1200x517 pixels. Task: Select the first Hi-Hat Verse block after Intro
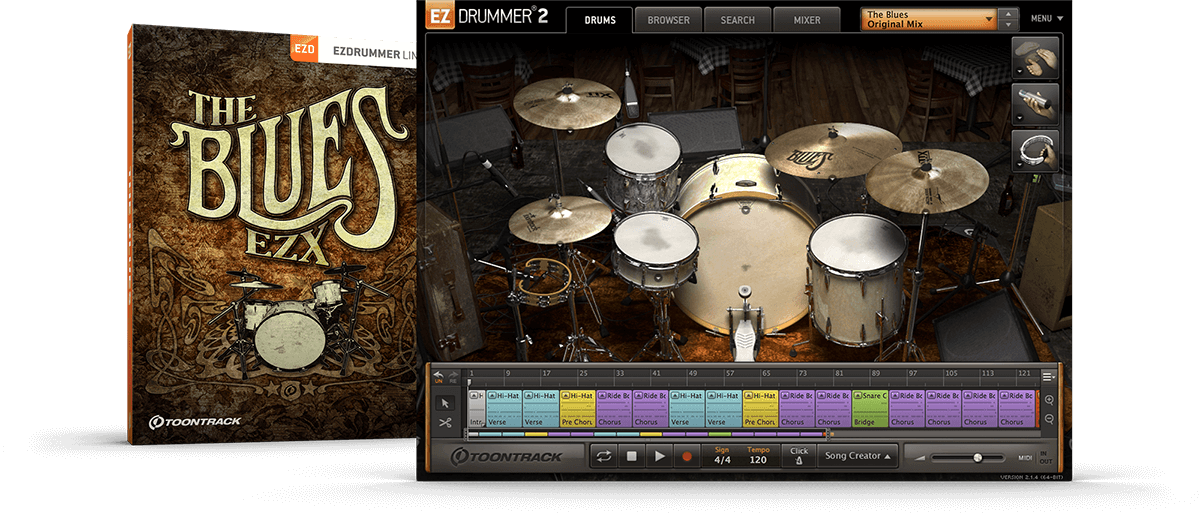(x=504, y=409)
